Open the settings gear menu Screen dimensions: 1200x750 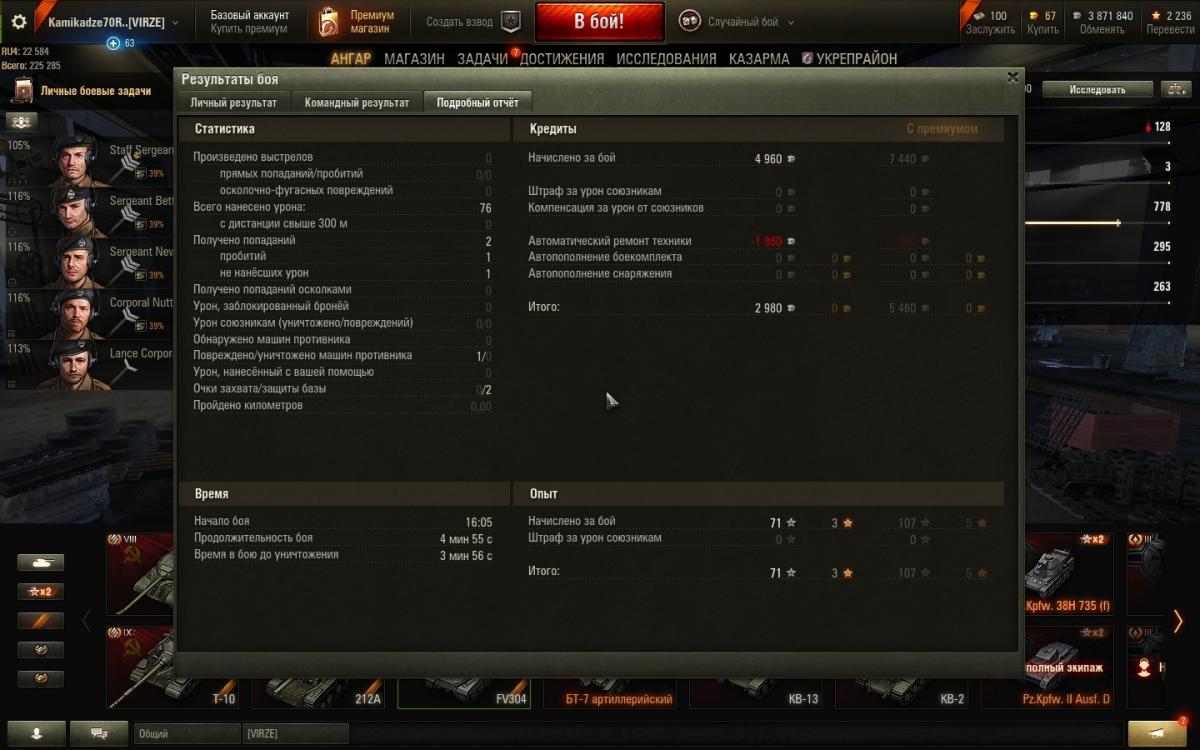[19, 22]
